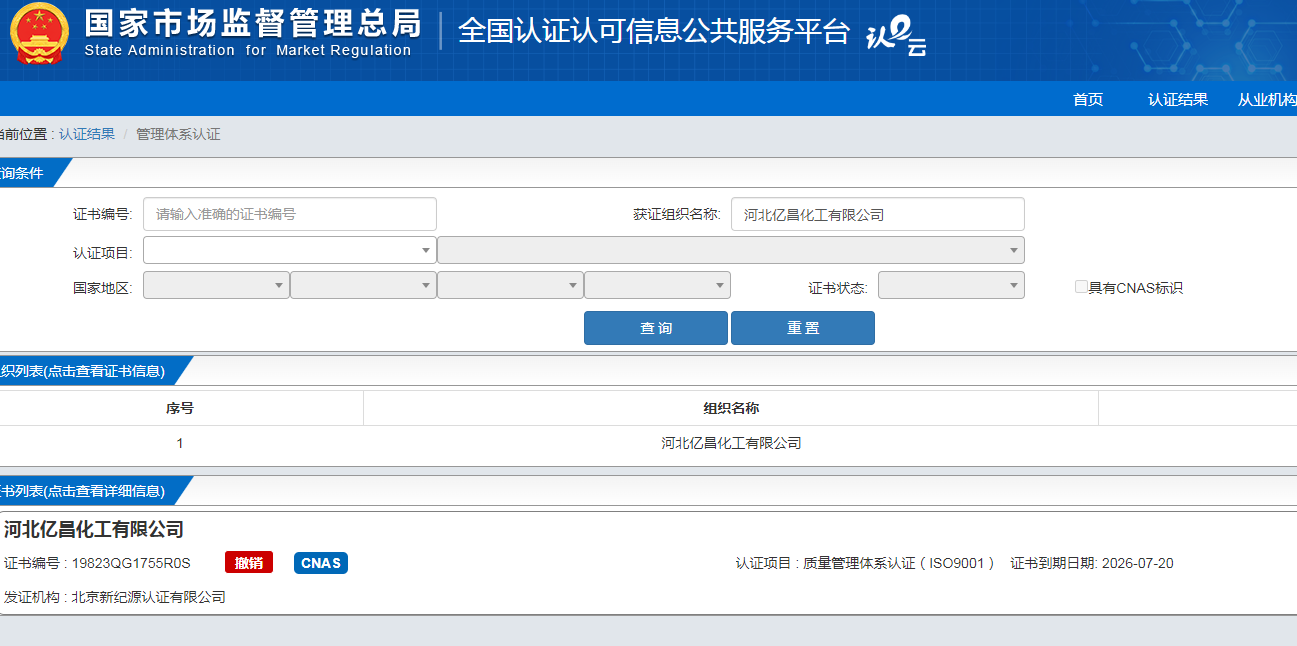Click the 查询 search button
The width and height of the screenshot is (1297, 646).
(x=656, y=328)
